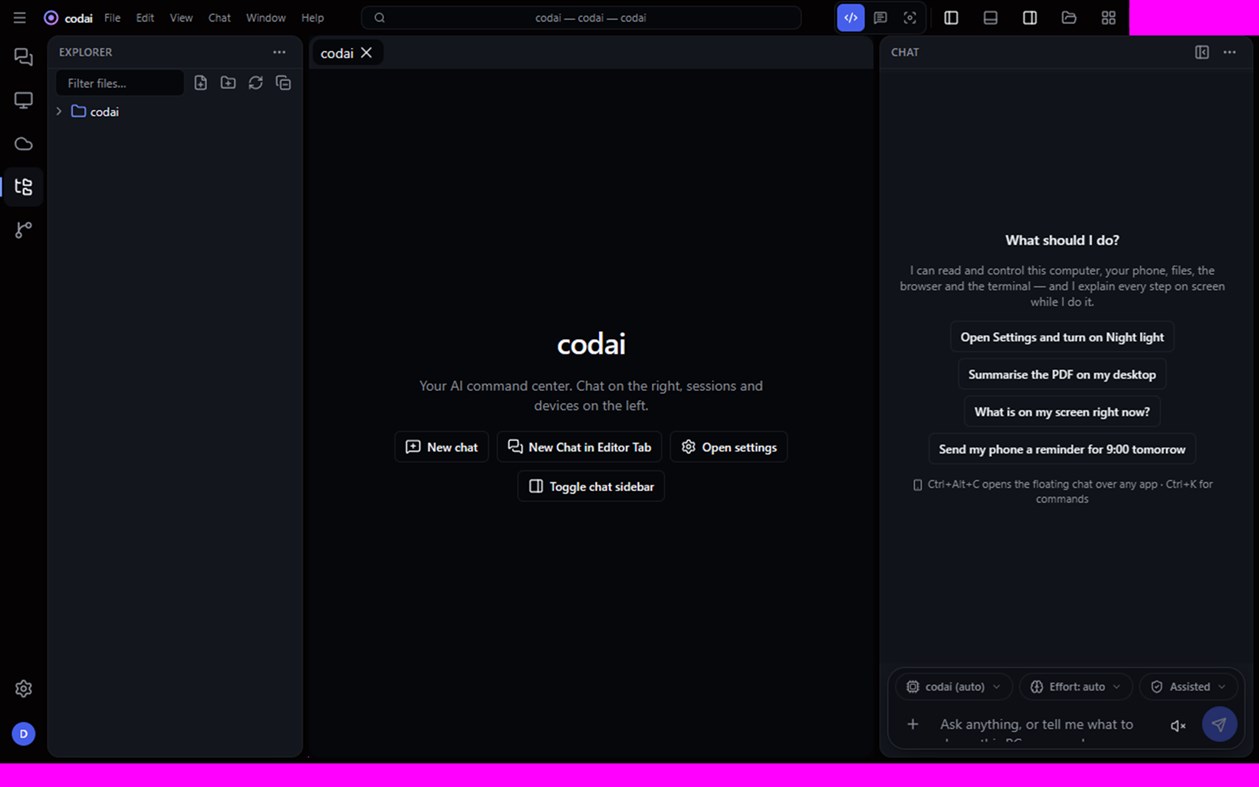This screenshot has height=787, width=1259.
Task: Choose 'Open Settings and turn on Night light' suggestion
Action: point(1062,337)
